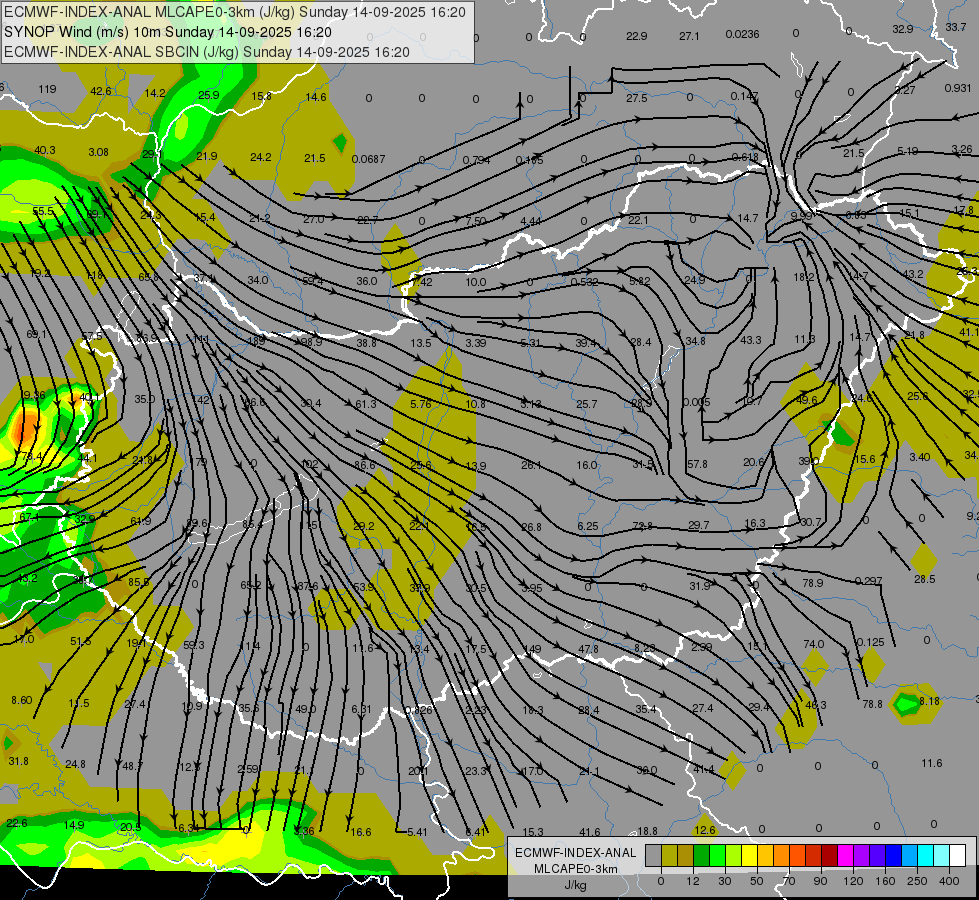The height and width of the screenshot is (900, 979).
Task: Click the olive swatch in the legend
Action: click(670, 856)
